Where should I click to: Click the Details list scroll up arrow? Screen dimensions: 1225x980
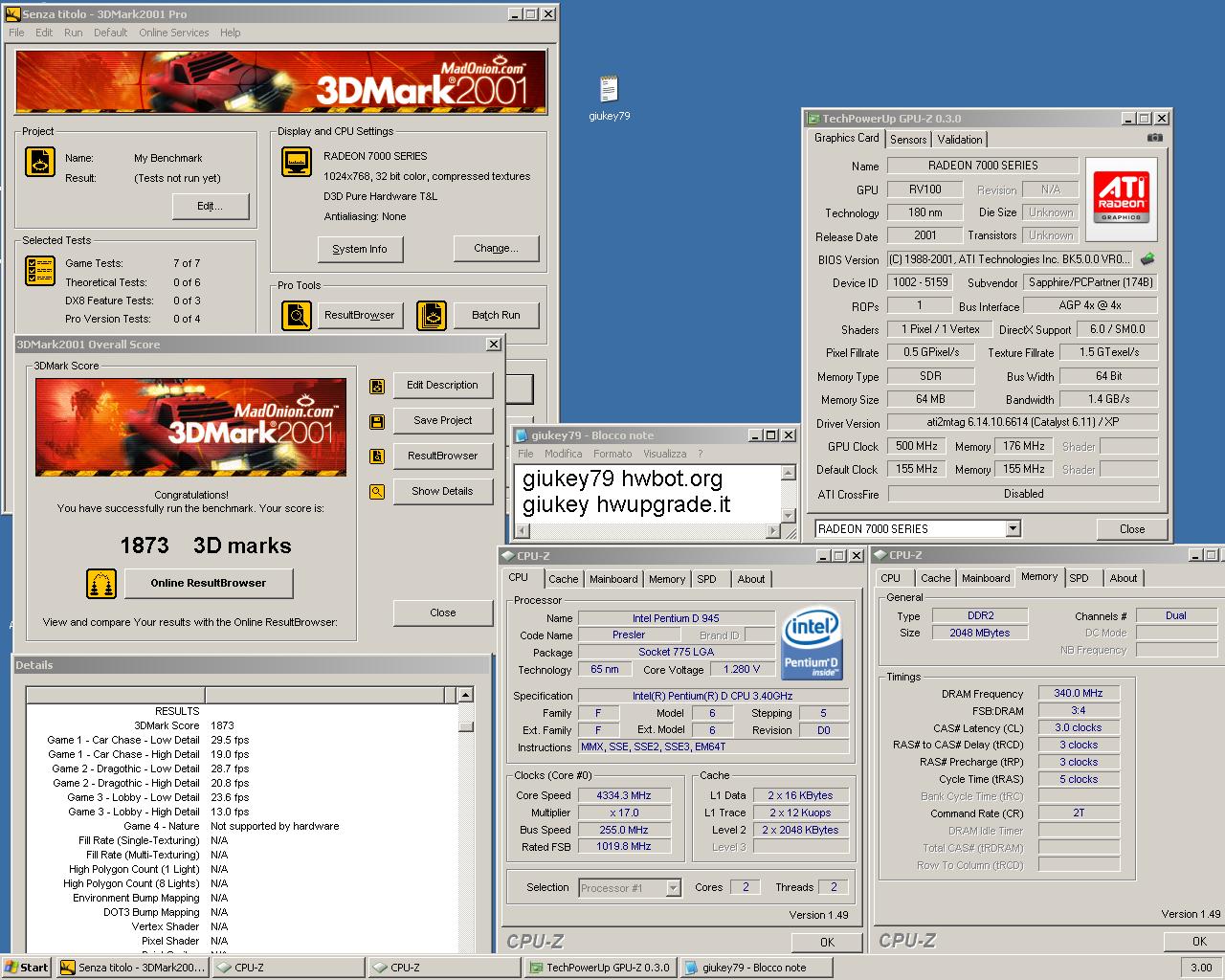tap(465, 696)
